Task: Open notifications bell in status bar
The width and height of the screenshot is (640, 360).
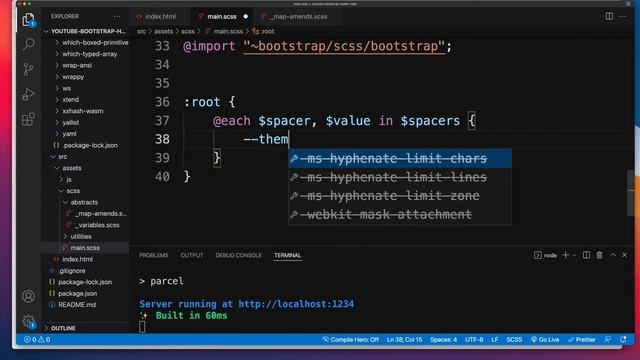Action: coord(623,339)
